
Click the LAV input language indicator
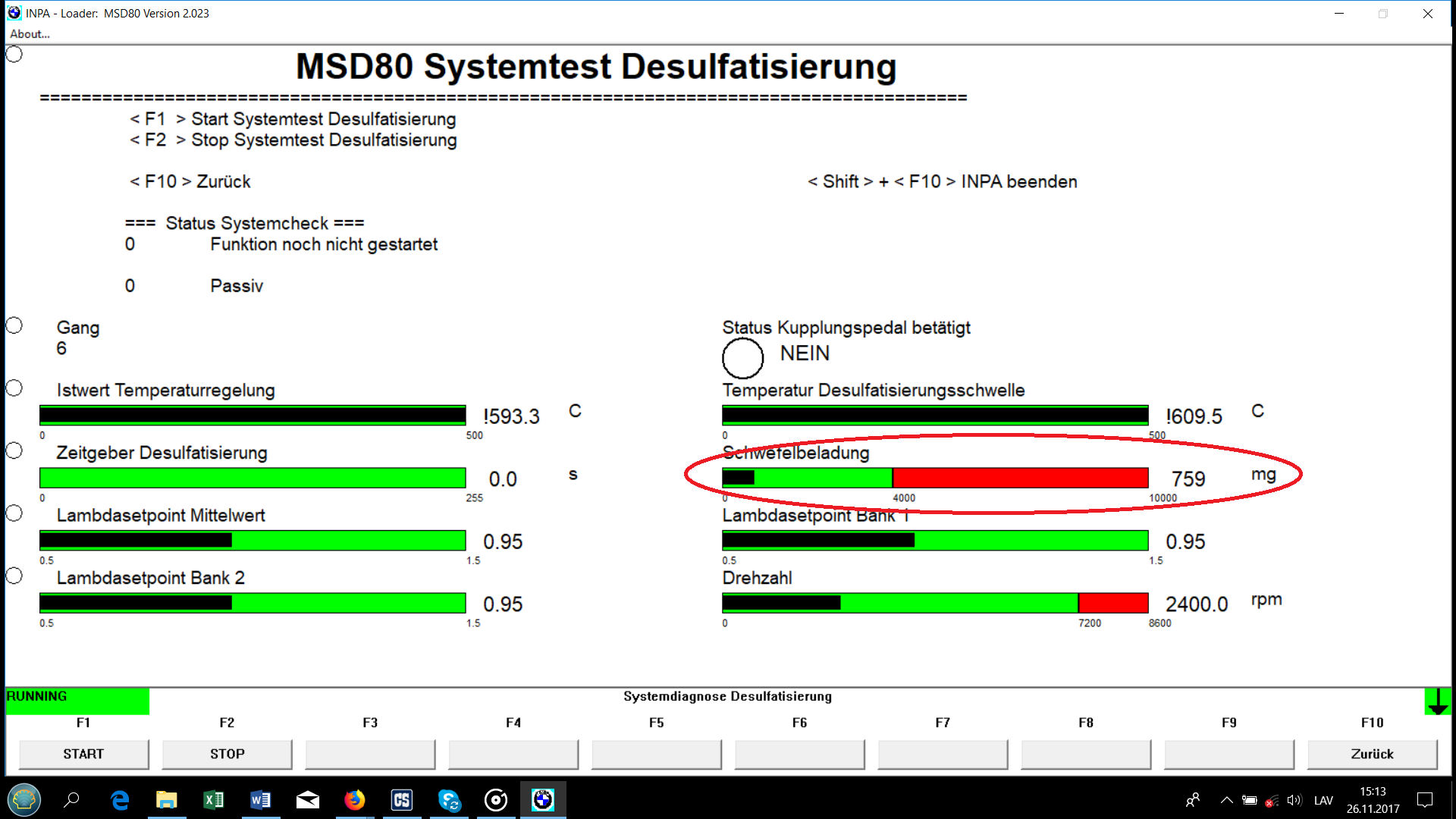[x=1323, y=800]
